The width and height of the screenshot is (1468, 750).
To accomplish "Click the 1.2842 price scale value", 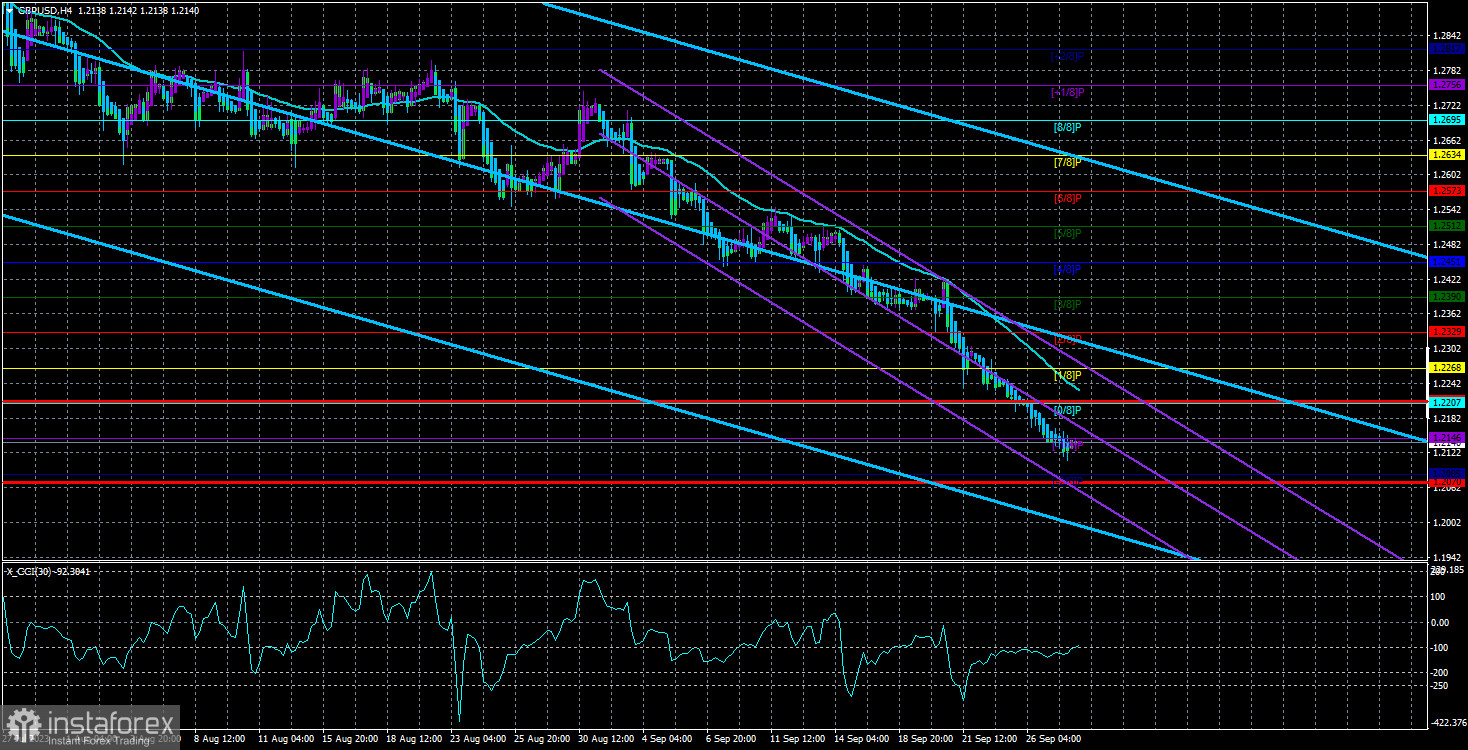I will tap(1447, 36).
